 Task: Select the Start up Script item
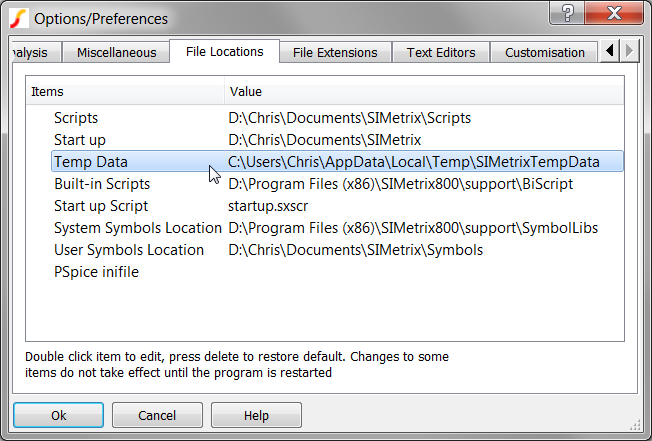coord(101,206)
